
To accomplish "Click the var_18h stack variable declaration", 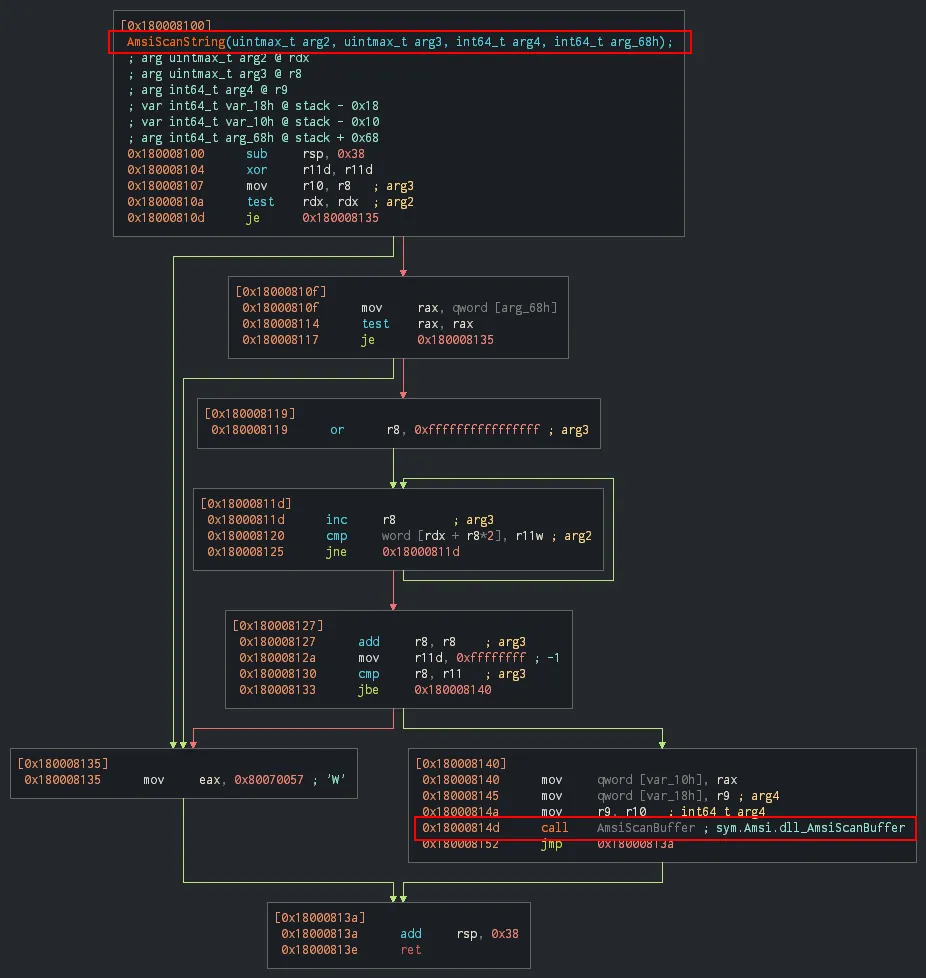I will pyautogui.click(x=260, y=106).
